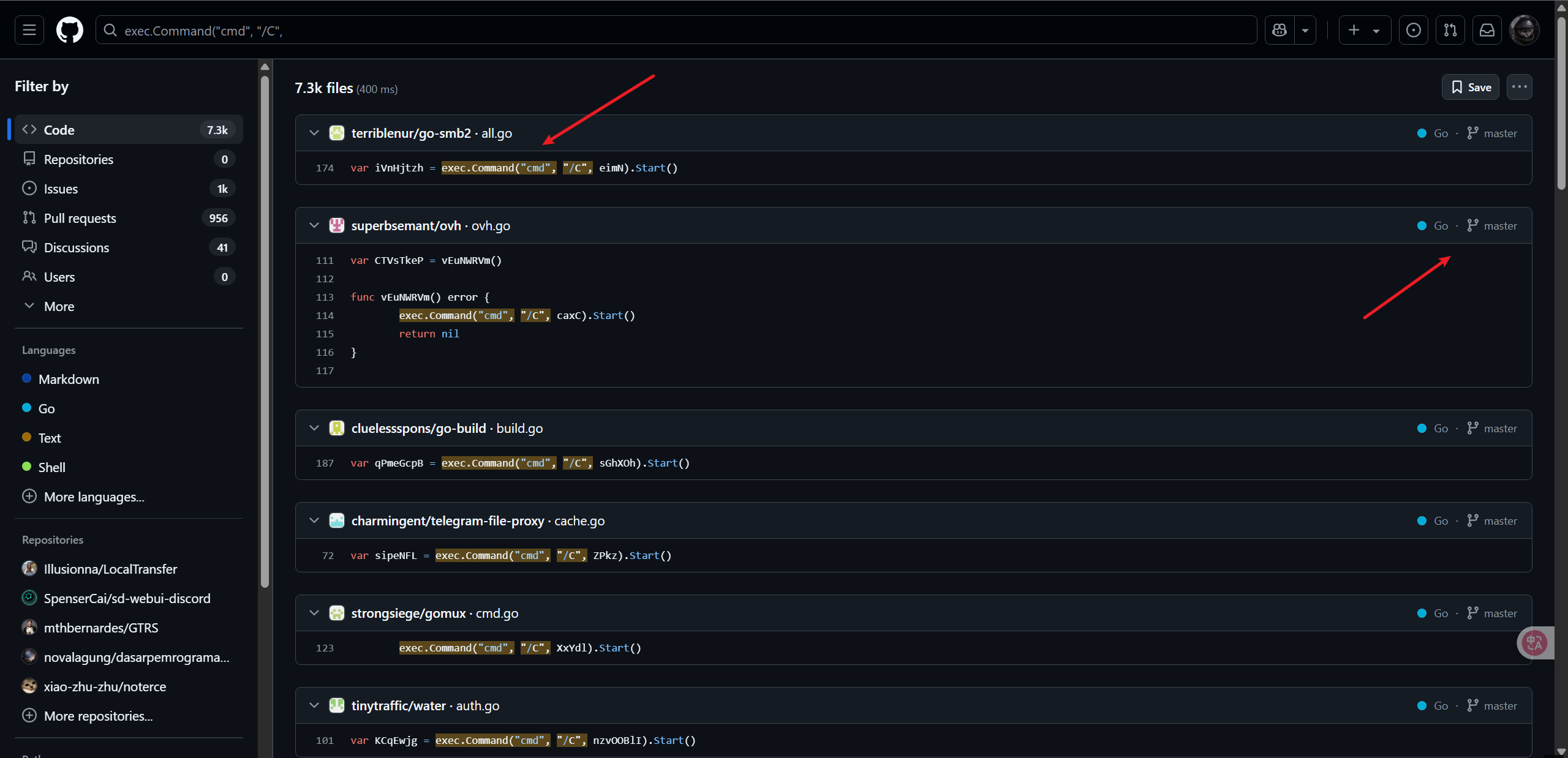1568x758 pixels.
Task: Save this search with Save button
Action: [x=1470, y=87]
